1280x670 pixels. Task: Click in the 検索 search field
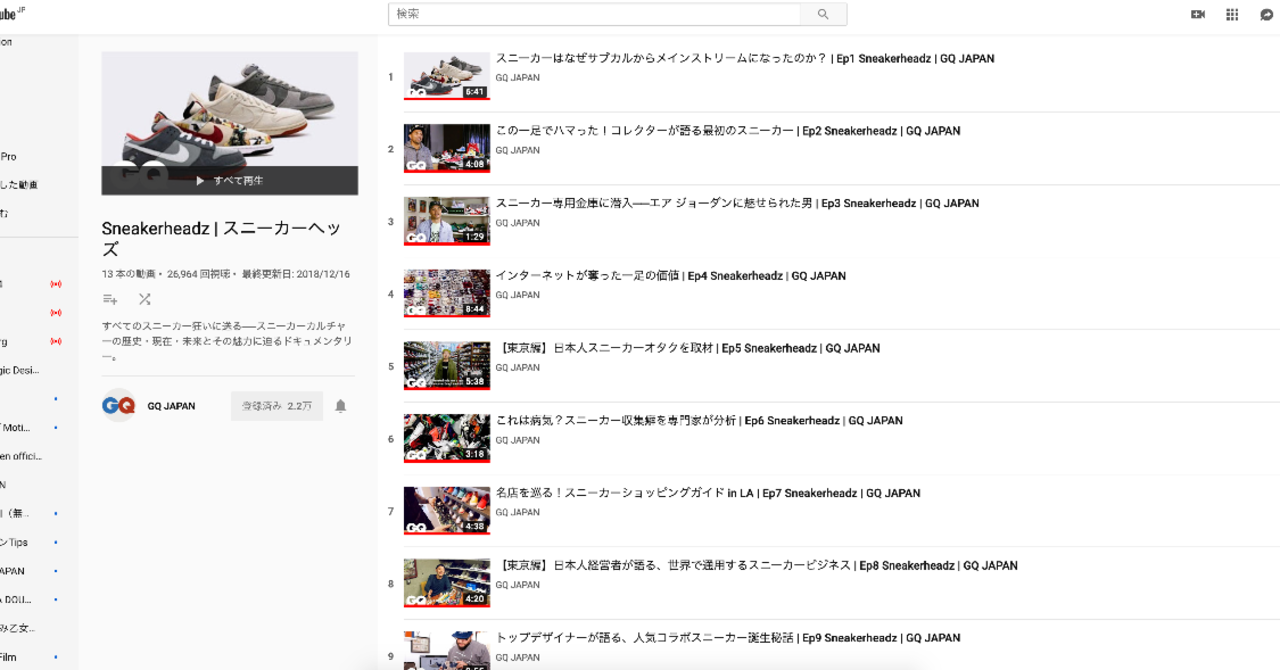tap(595, 14)
